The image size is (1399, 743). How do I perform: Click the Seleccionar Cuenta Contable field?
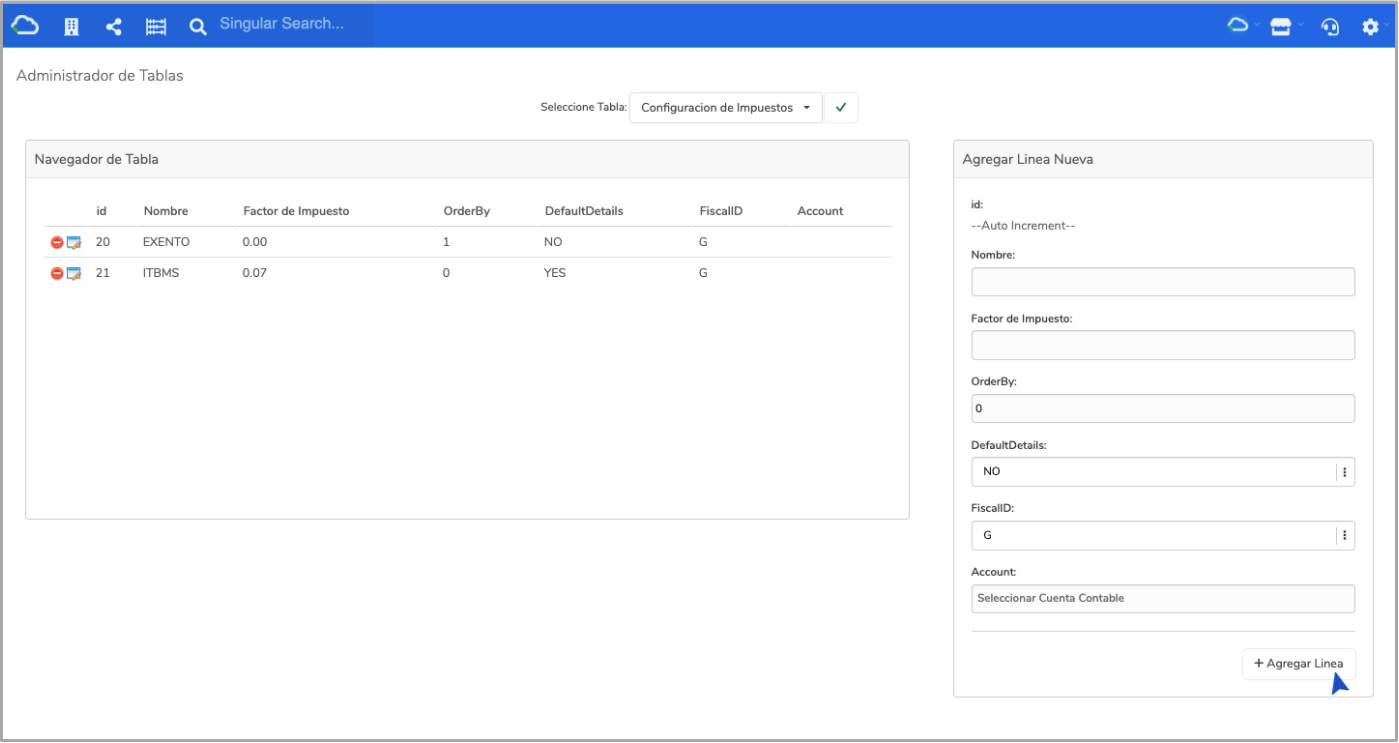coord(1163,599)
